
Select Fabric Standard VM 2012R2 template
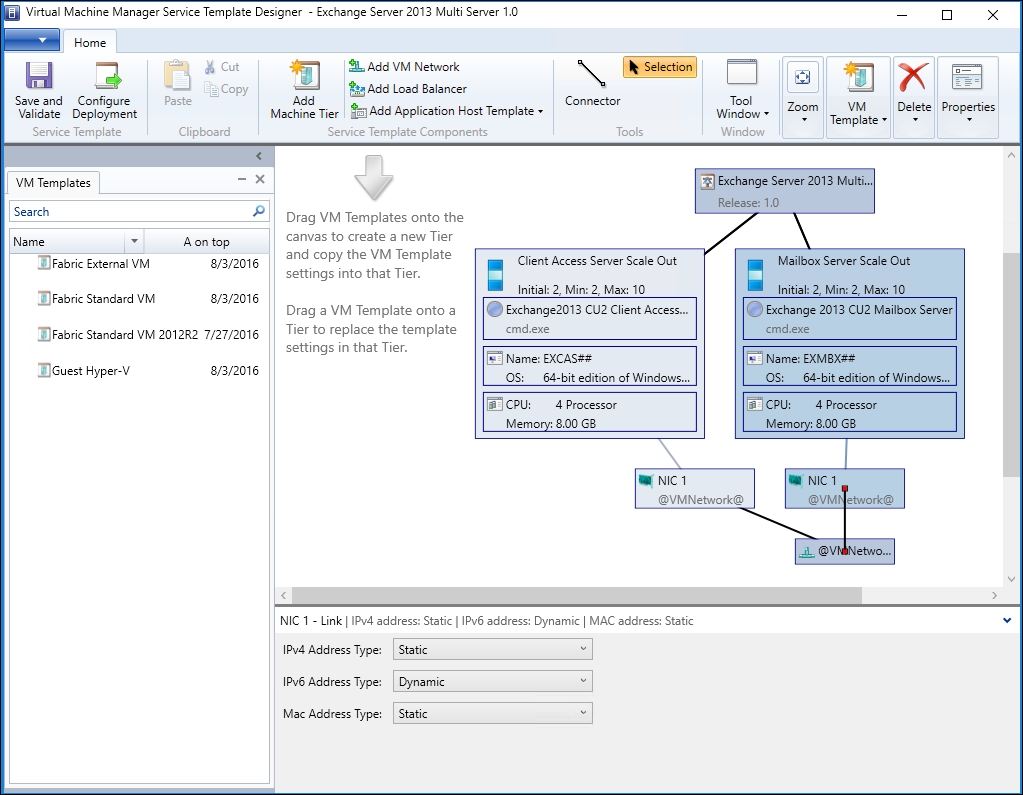coord(124,335)
